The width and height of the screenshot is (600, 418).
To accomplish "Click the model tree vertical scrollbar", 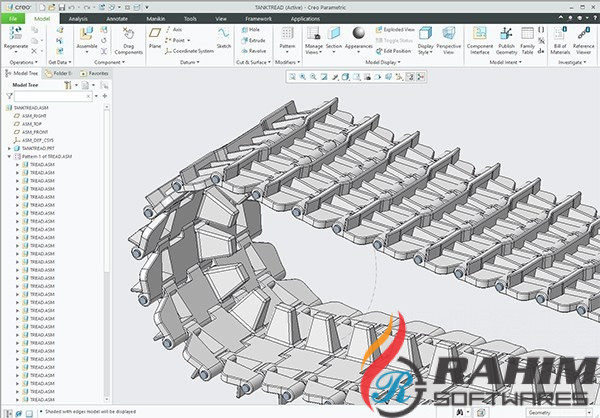I will coord(107,253).
